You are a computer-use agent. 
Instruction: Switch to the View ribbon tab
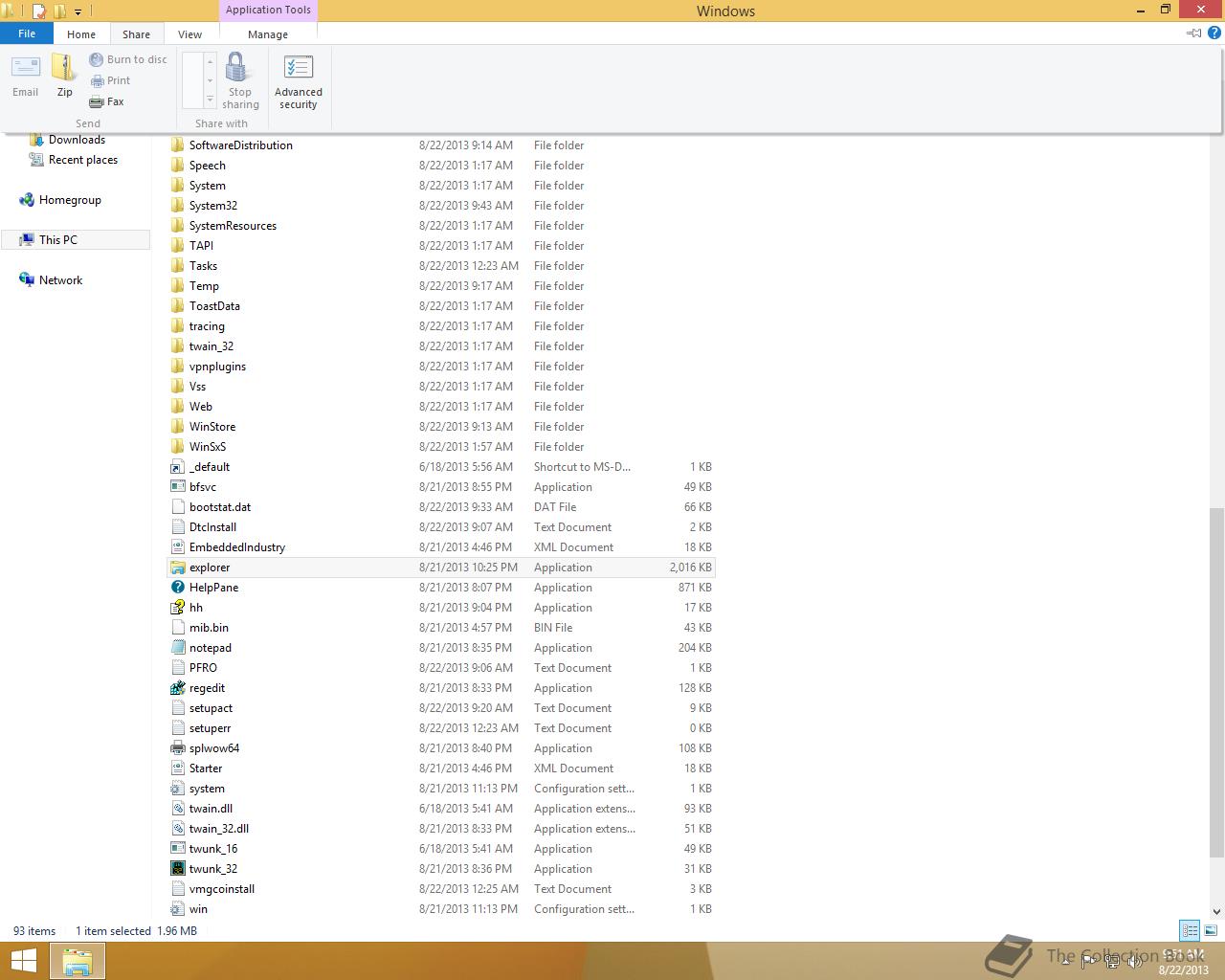click(x=189, y=34)
